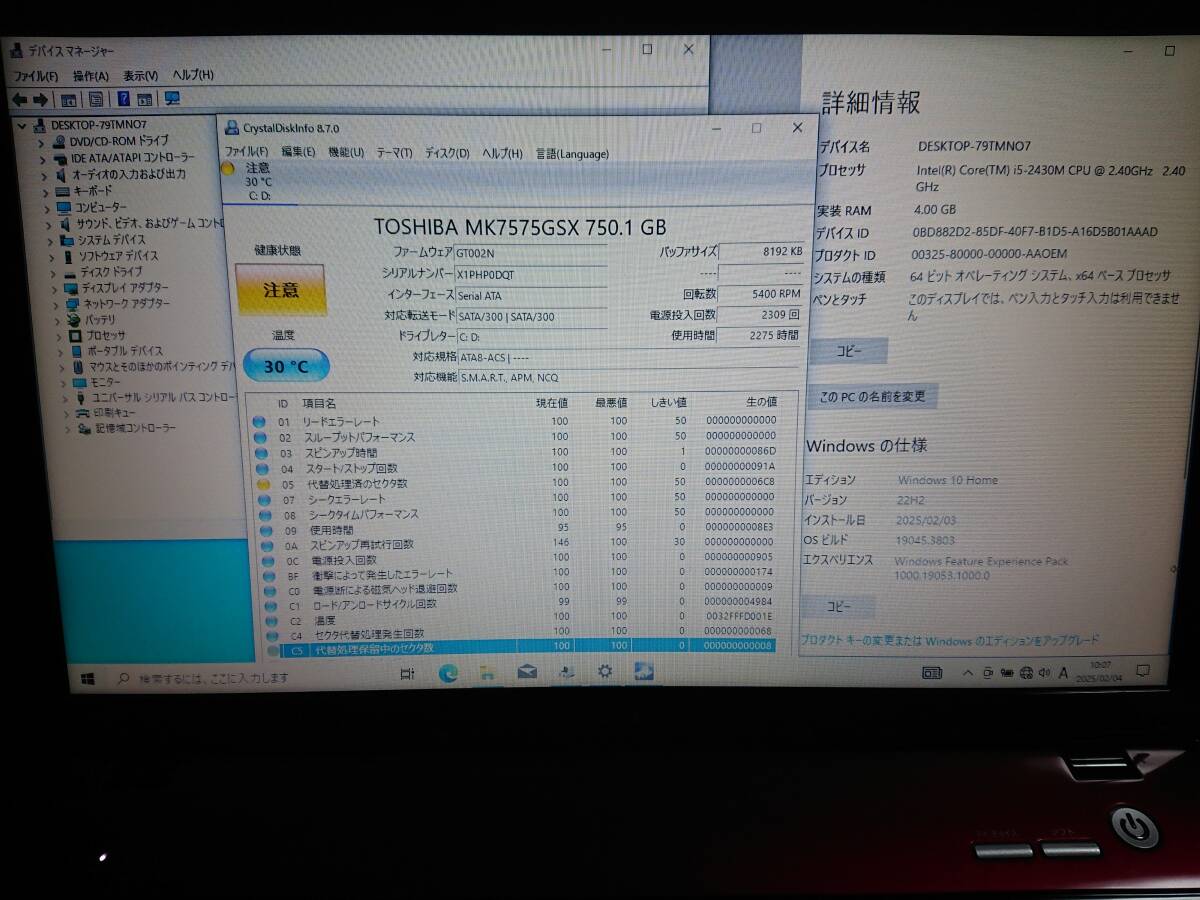The height and width of the screenshot is (900, 1200).
Task: Click この PC の名前を変更 button
Action: [x=872, y=396]
